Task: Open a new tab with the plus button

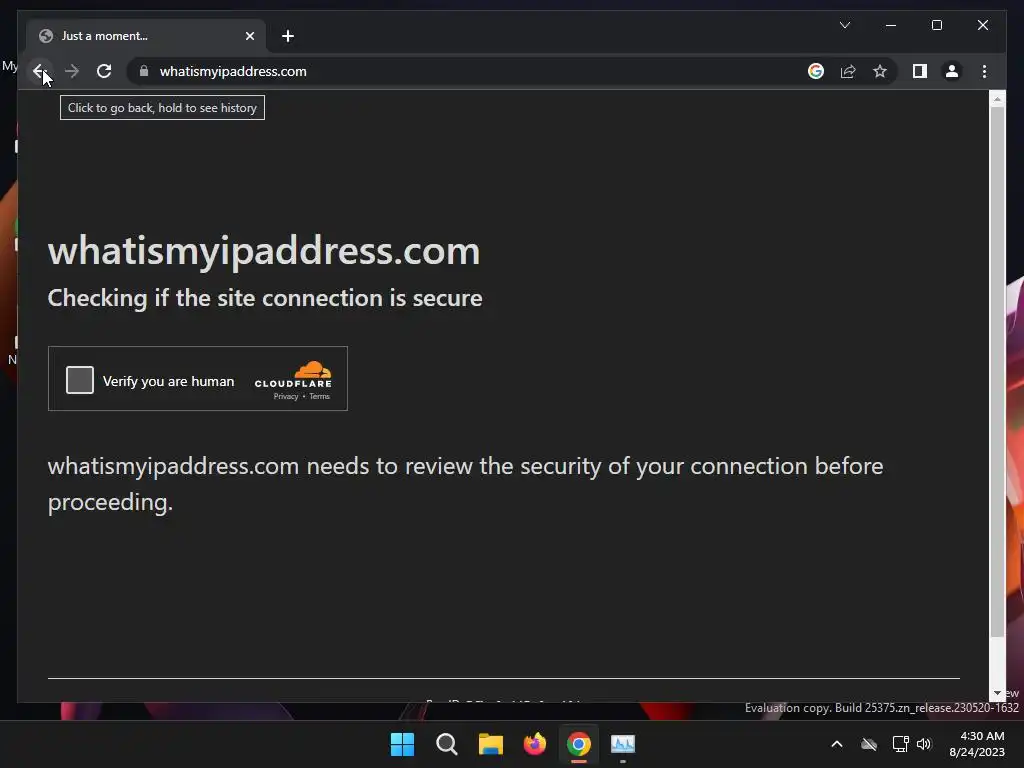Action: (288, 36)
